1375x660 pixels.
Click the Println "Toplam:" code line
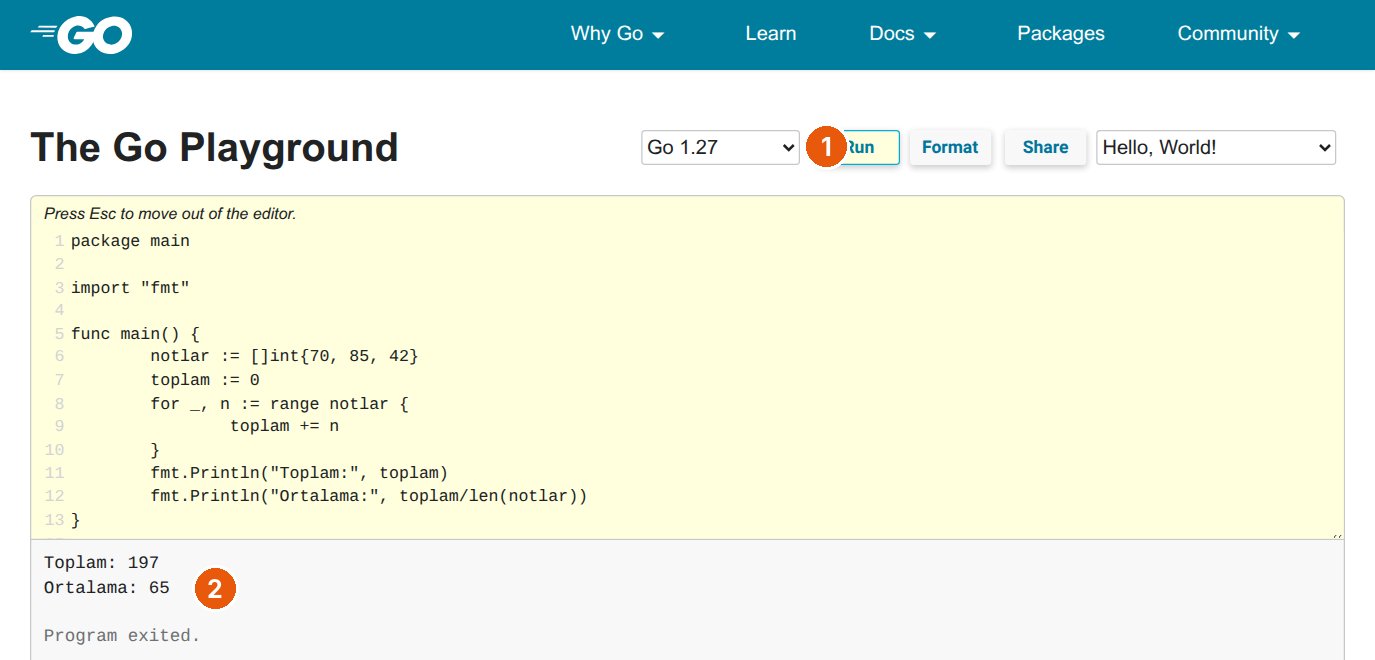tap(299, 473)
